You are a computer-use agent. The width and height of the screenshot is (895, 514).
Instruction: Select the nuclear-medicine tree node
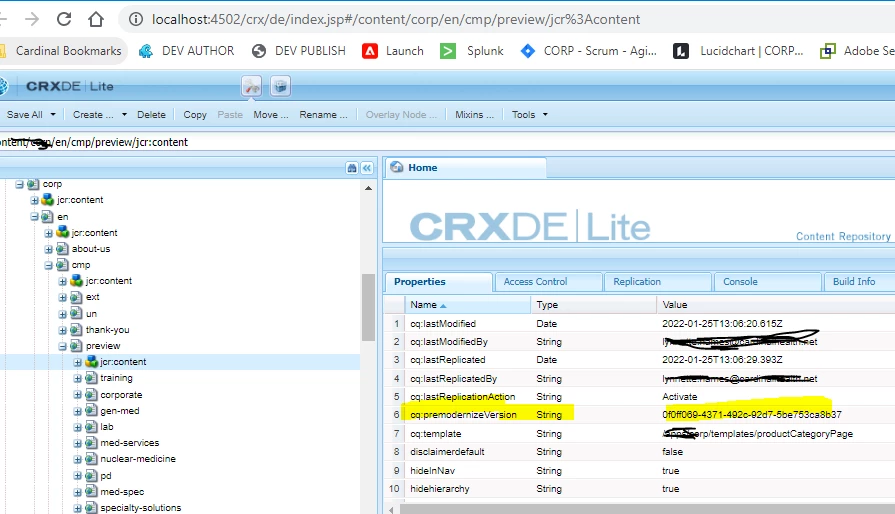(x=138, y=459)
